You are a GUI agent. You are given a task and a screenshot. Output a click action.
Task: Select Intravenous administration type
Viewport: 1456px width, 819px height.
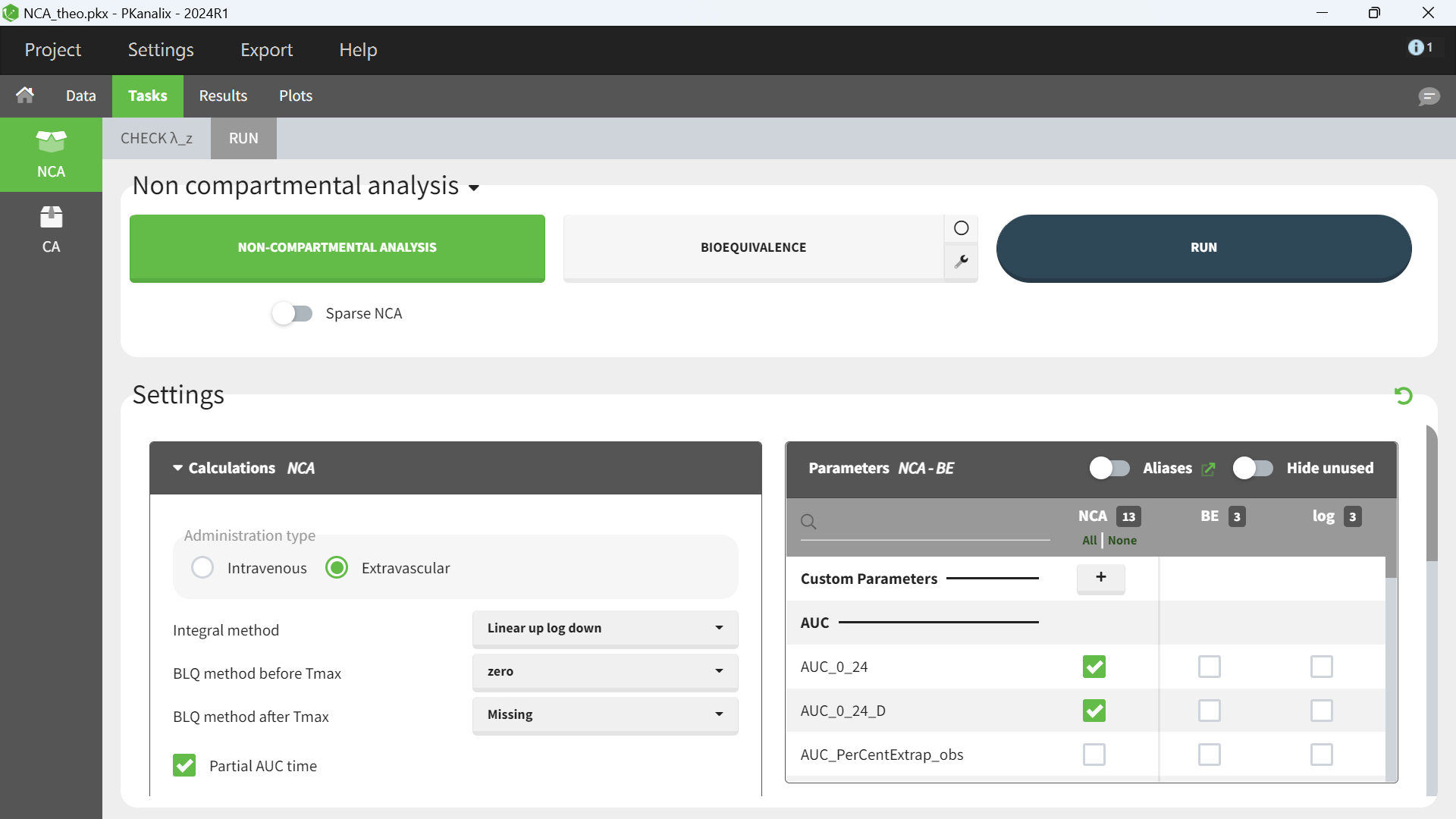click(202, 568)
